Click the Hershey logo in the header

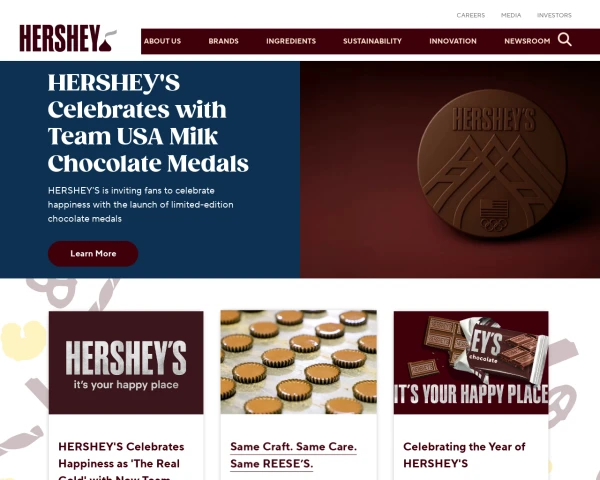[68, 38]
